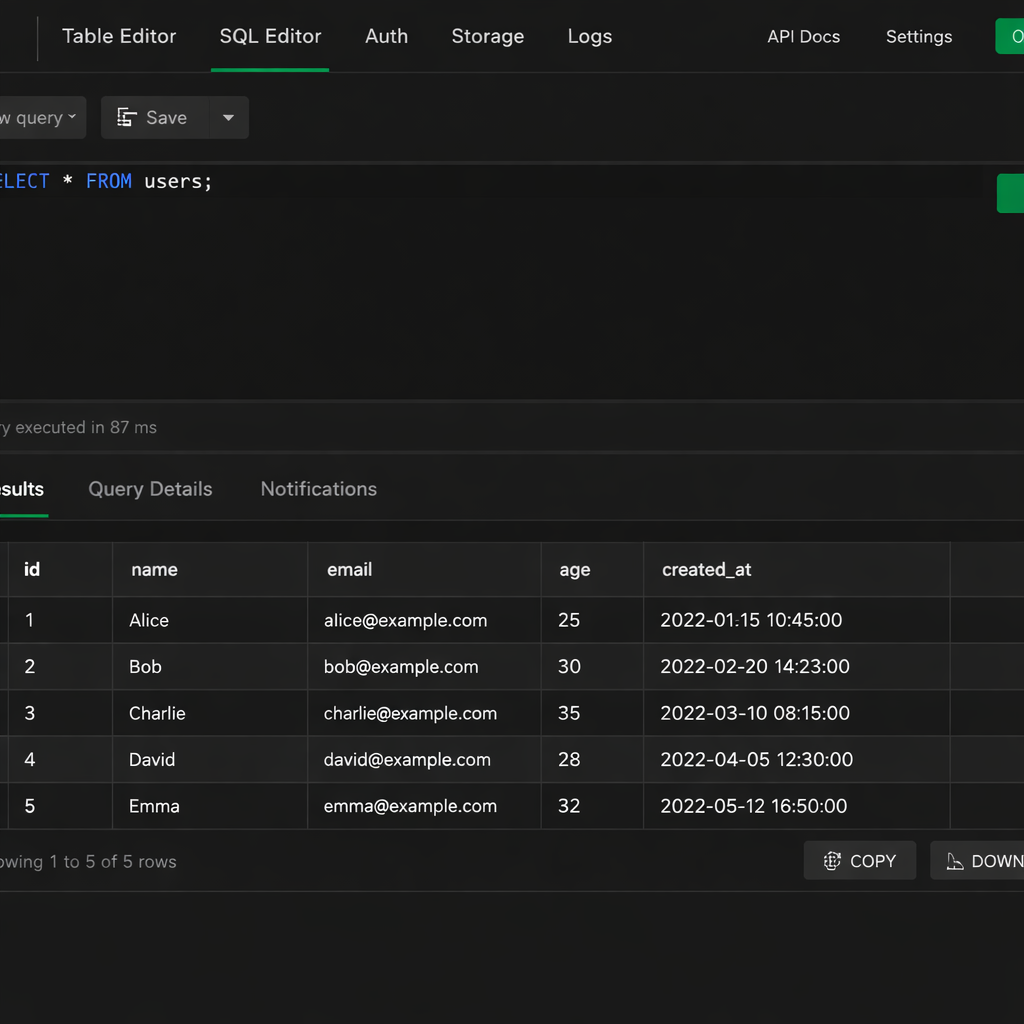Image resolution: width=1024 pixels, height=1024 pixels.
Task: Click the Save icon in the toolbar
Action: point(127,118)
